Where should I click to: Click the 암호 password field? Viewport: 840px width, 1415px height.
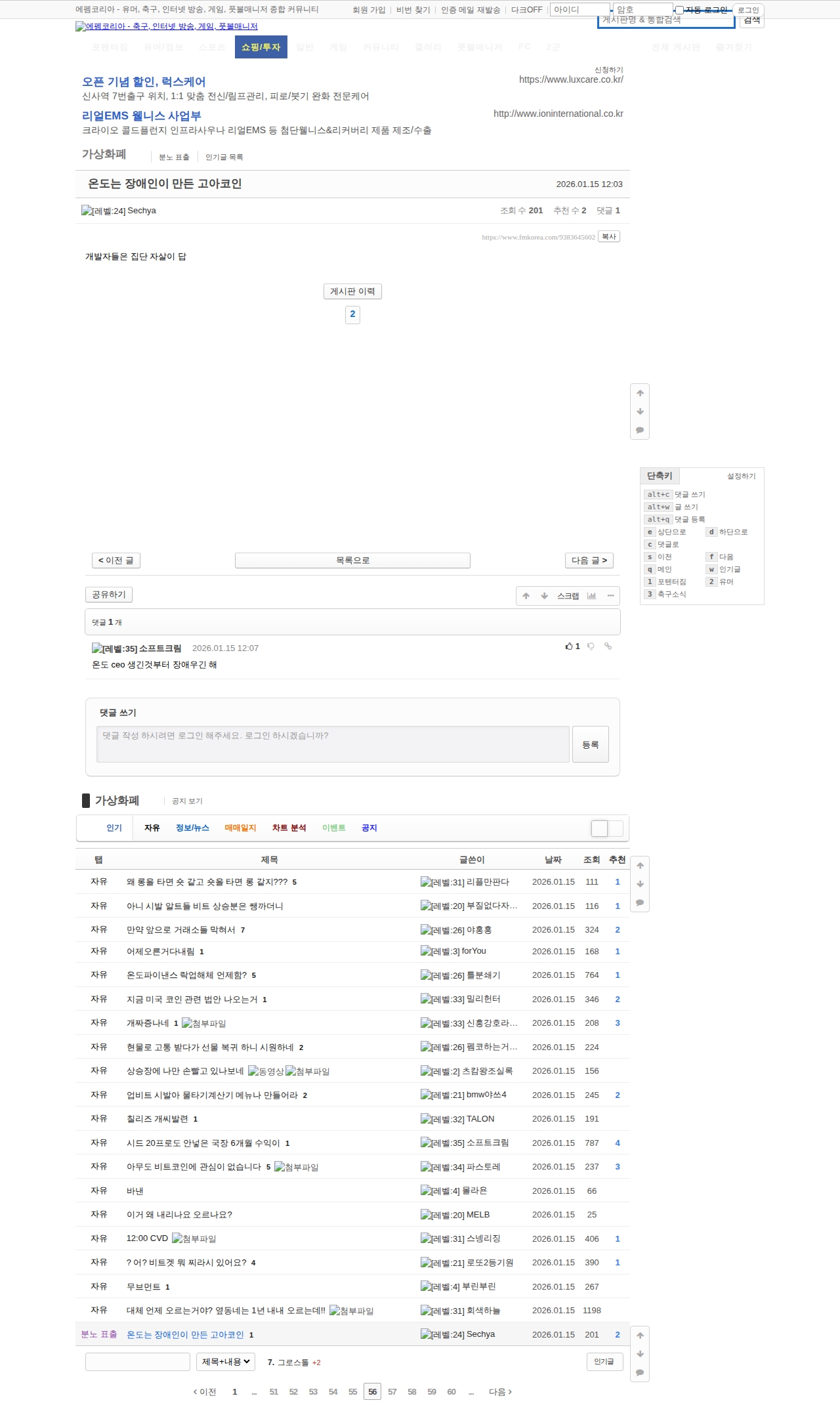tap(642, 10)
